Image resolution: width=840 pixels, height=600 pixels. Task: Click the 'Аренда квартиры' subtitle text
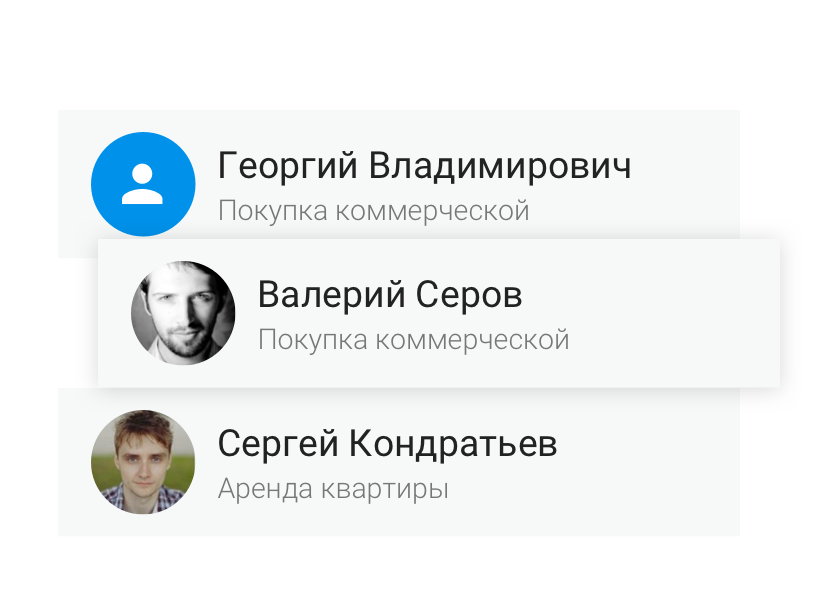click(x=333, y=489)
